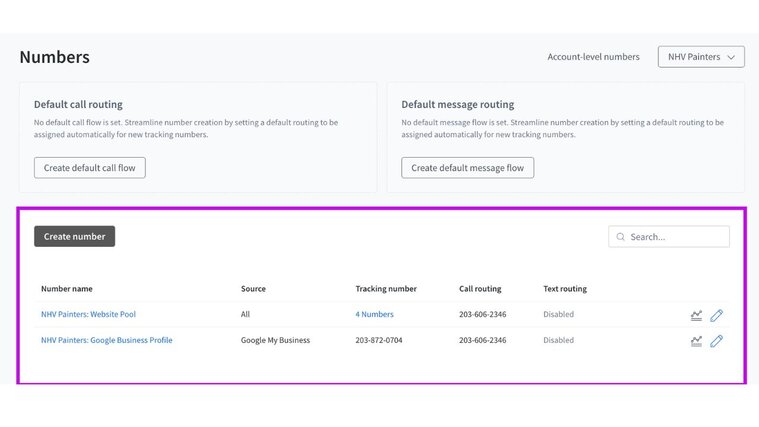Viewport: 759px width, 427px height.
Task: Open analytics chart for Google Business Profile row
Action: 696,341
